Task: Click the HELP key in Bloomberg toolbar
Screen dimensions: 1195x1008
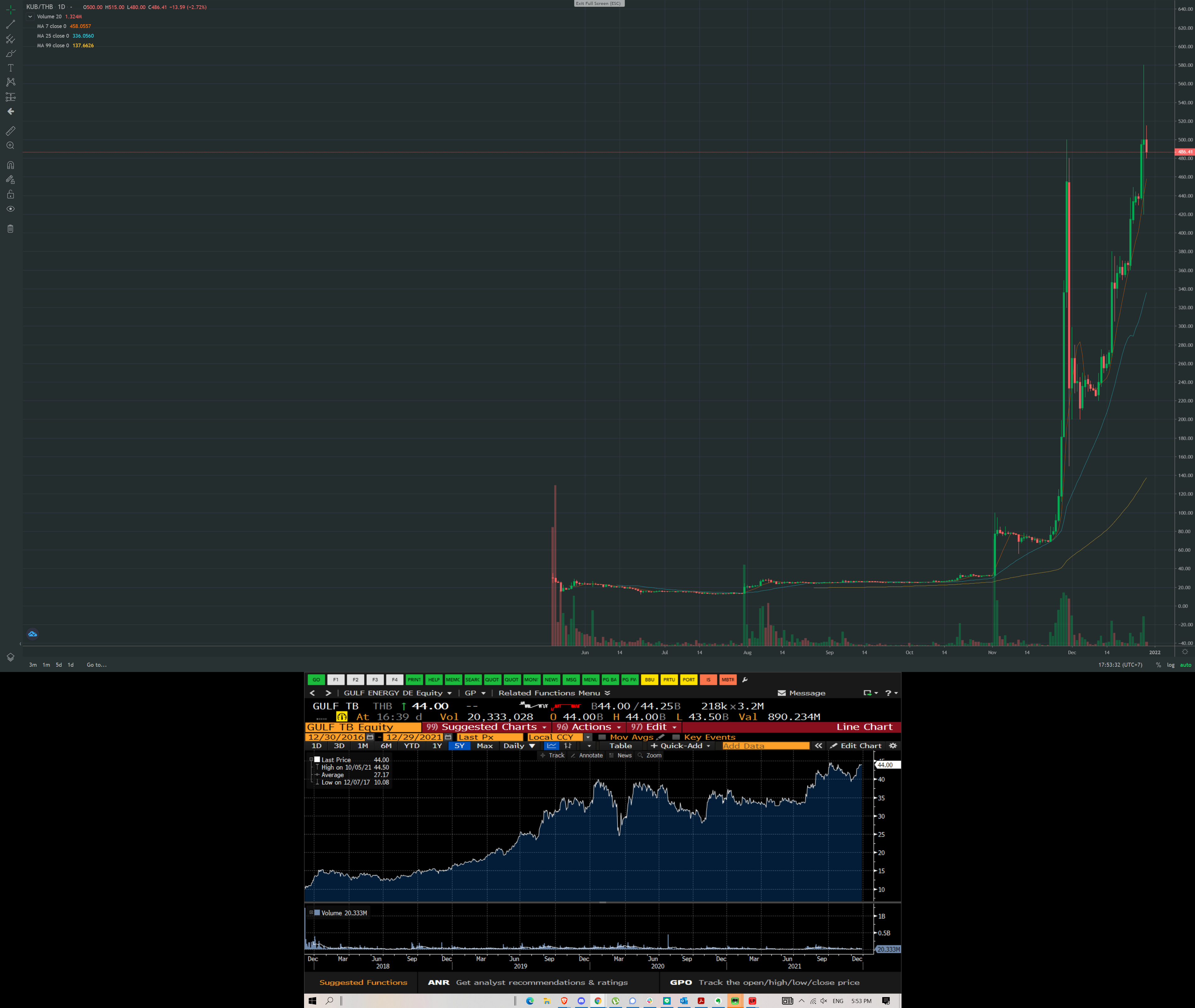Action: click(x=434, y=679)
